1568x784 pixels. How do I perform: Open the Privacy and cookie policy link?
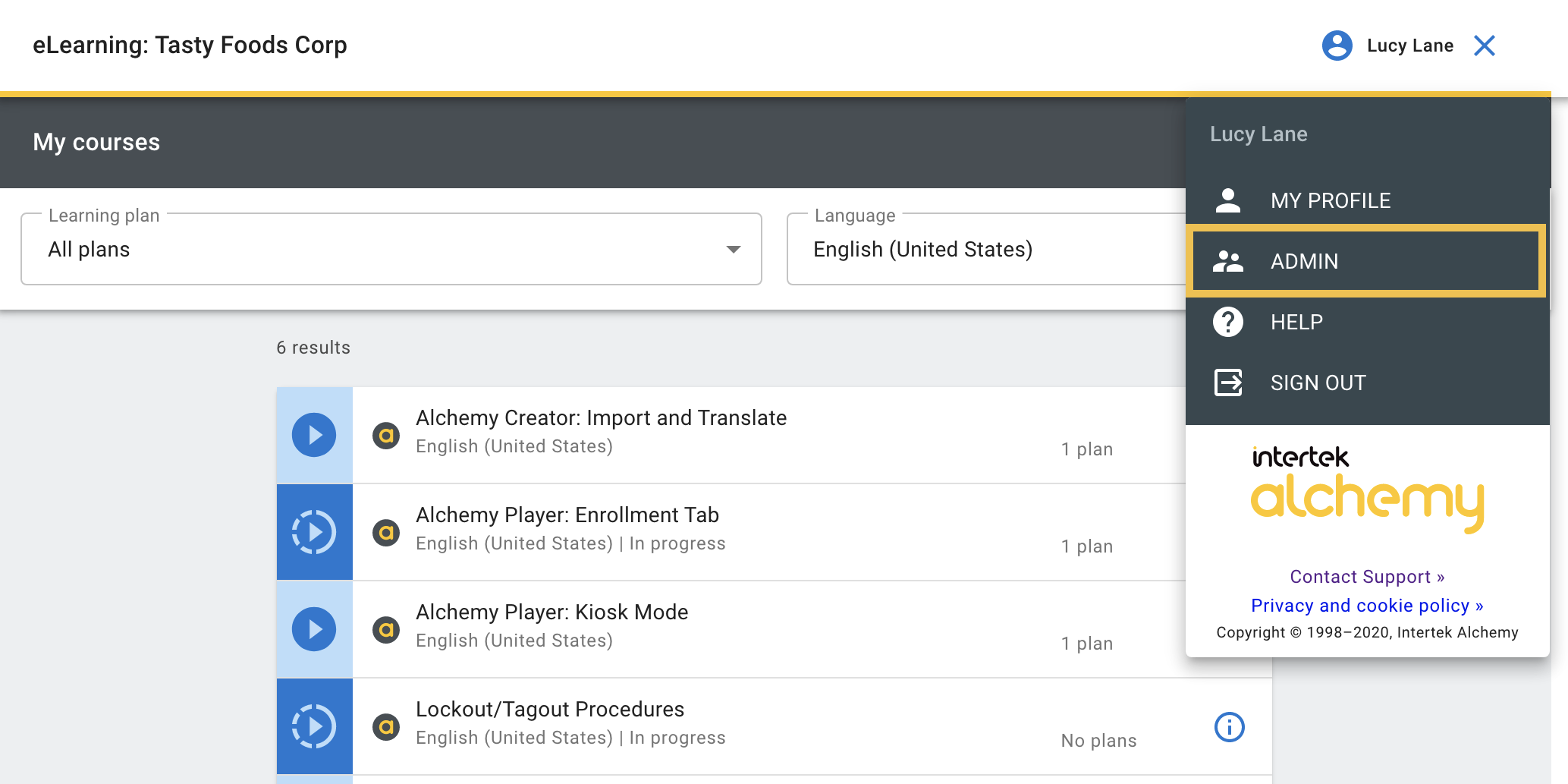[x=1366, y=605]
